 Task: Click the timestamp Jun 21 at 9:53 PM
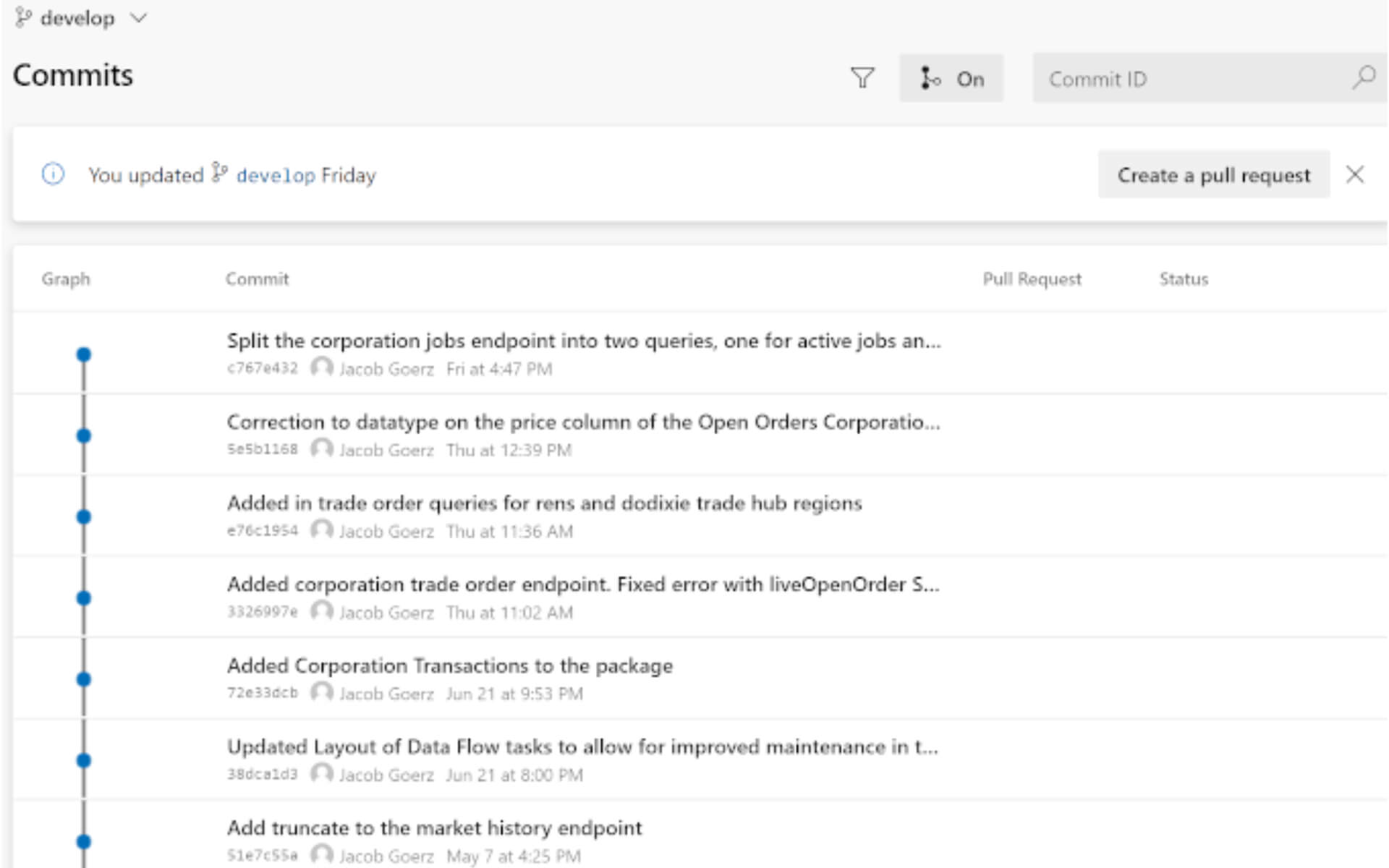tap(514, 694)
